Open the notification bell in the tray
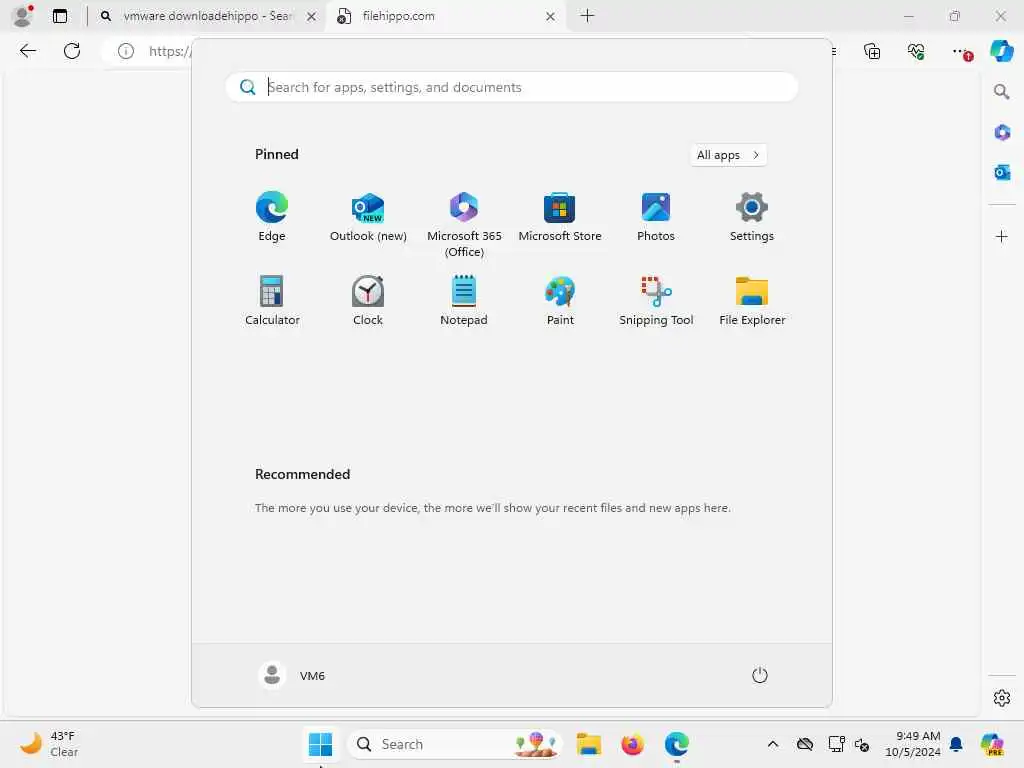This screenshot has width=1024, height=768. tap(956, 744)
